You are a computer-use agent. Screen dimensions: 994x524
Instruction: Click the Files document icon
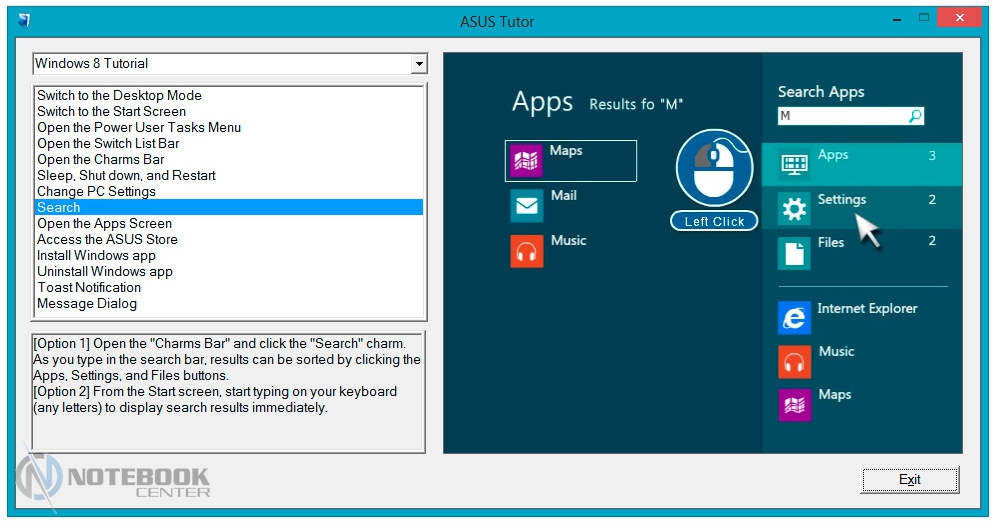(x=794, y=253)
